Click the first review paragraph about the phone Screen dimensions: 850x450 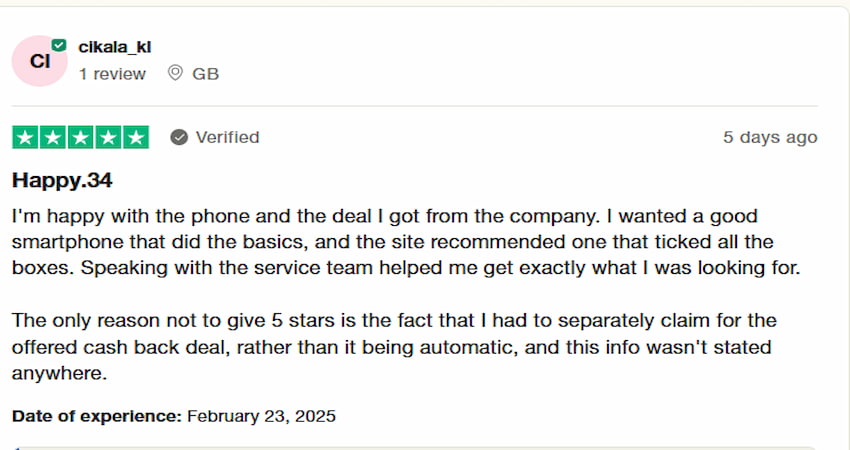390,242
